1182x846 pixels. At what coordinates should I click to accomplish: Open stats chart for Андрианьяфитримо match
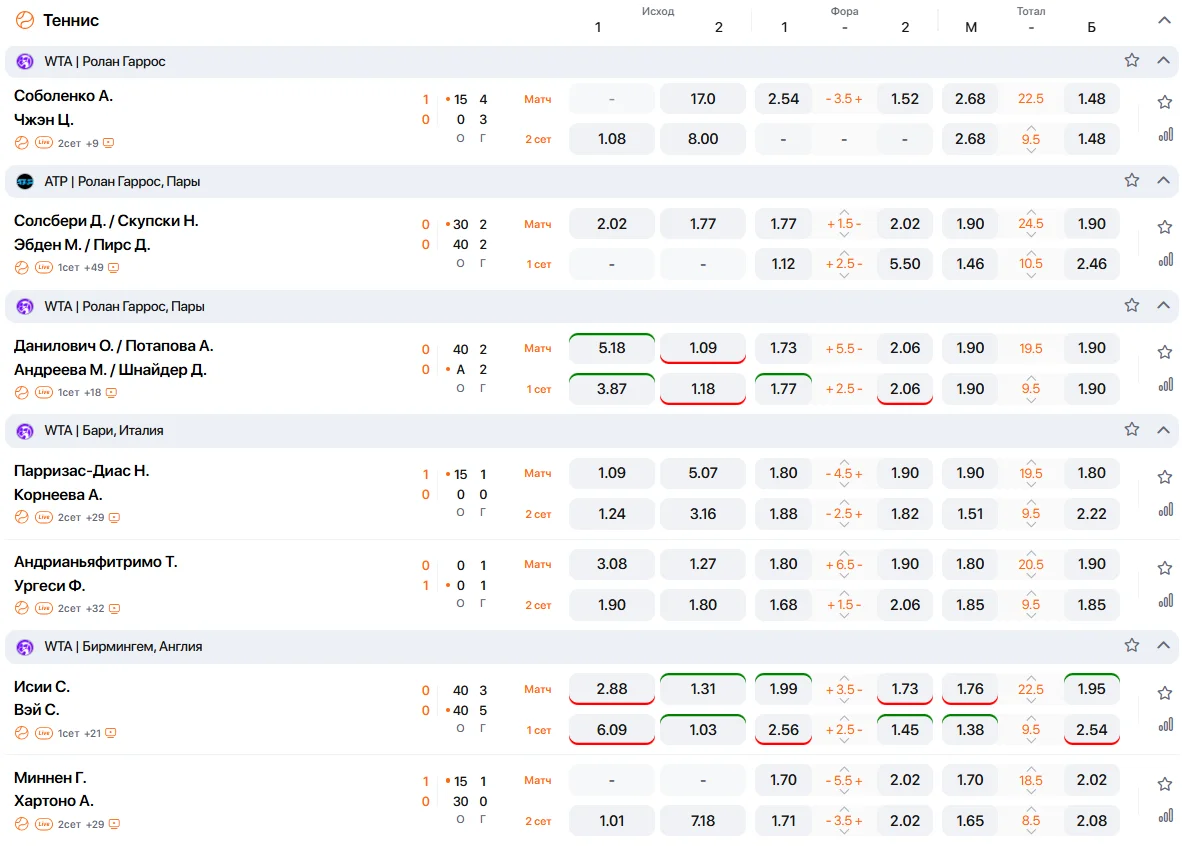(1165, 600)
